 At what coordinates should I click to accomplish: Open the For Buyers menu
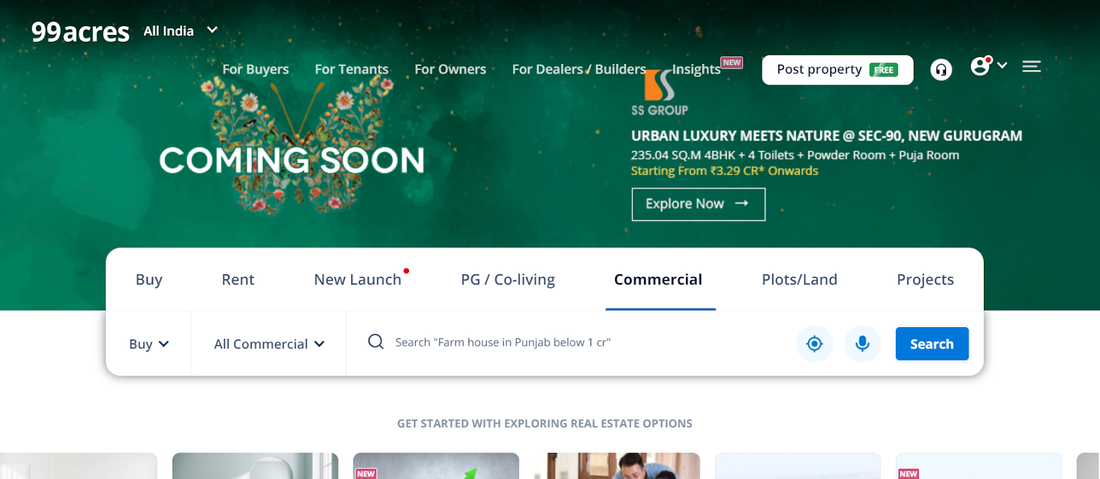click(255, 69)
